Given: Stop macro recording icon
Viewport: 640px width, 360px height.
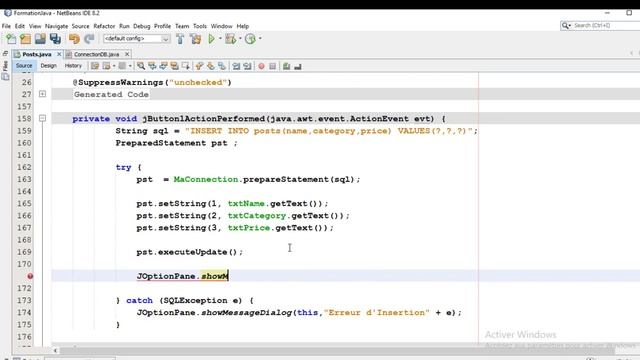Looking at the screenshot, I should [x=273, y=66].
